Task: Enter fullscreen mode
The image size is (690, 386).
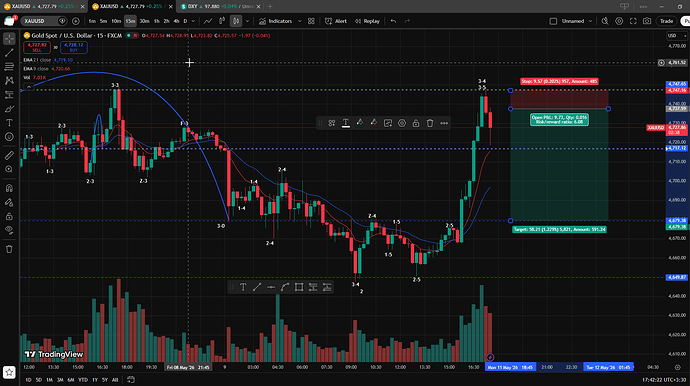Action: coord(633,21)
